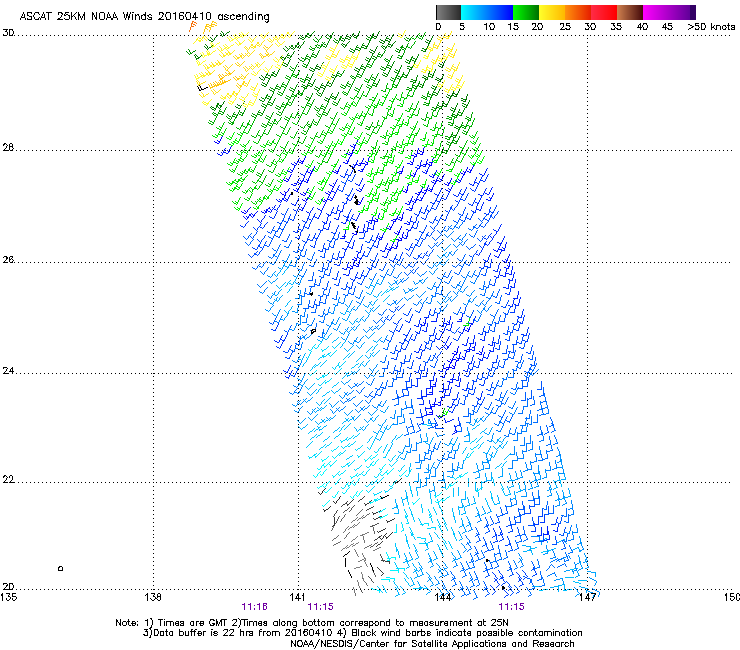Click the longitude label '147' on the bottom axis
The width and height of the screenshot is (740, 650).
point(587,597)
